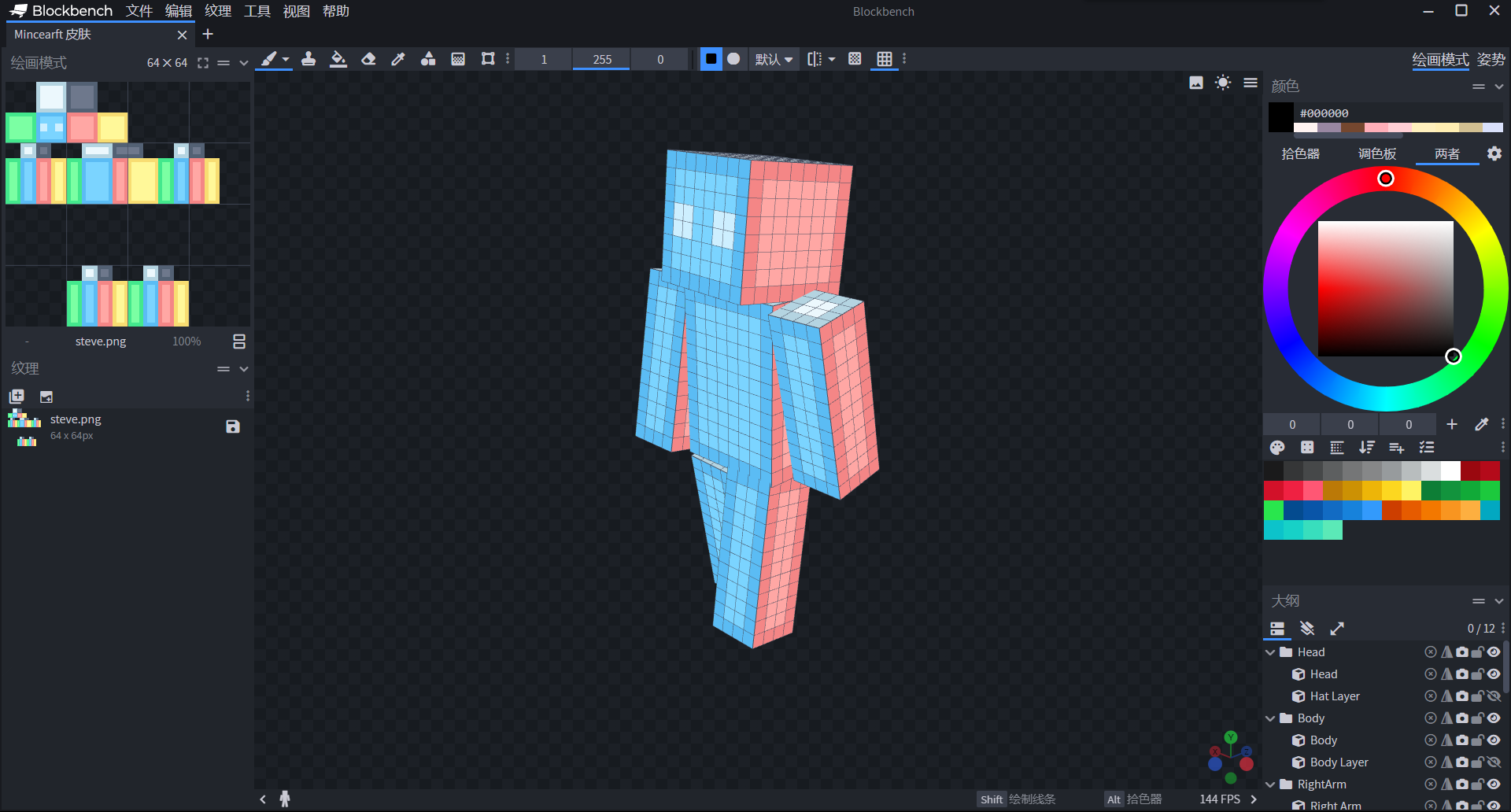
Task: Switch to 姿势 pose mode
Action: click(x=1491, y=60)
